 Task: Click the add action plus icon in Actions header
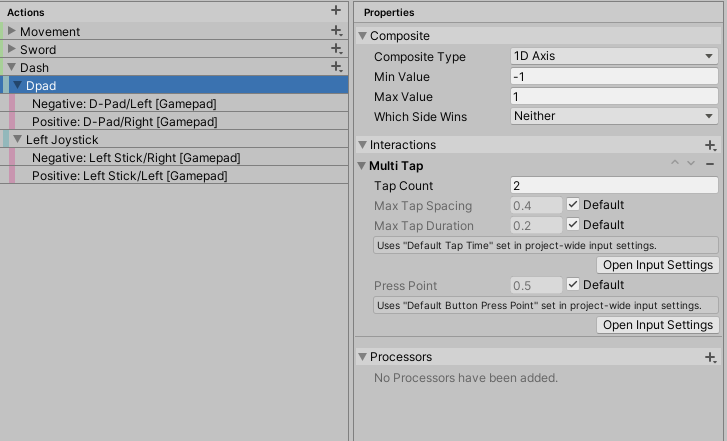(x=336, y=10)
